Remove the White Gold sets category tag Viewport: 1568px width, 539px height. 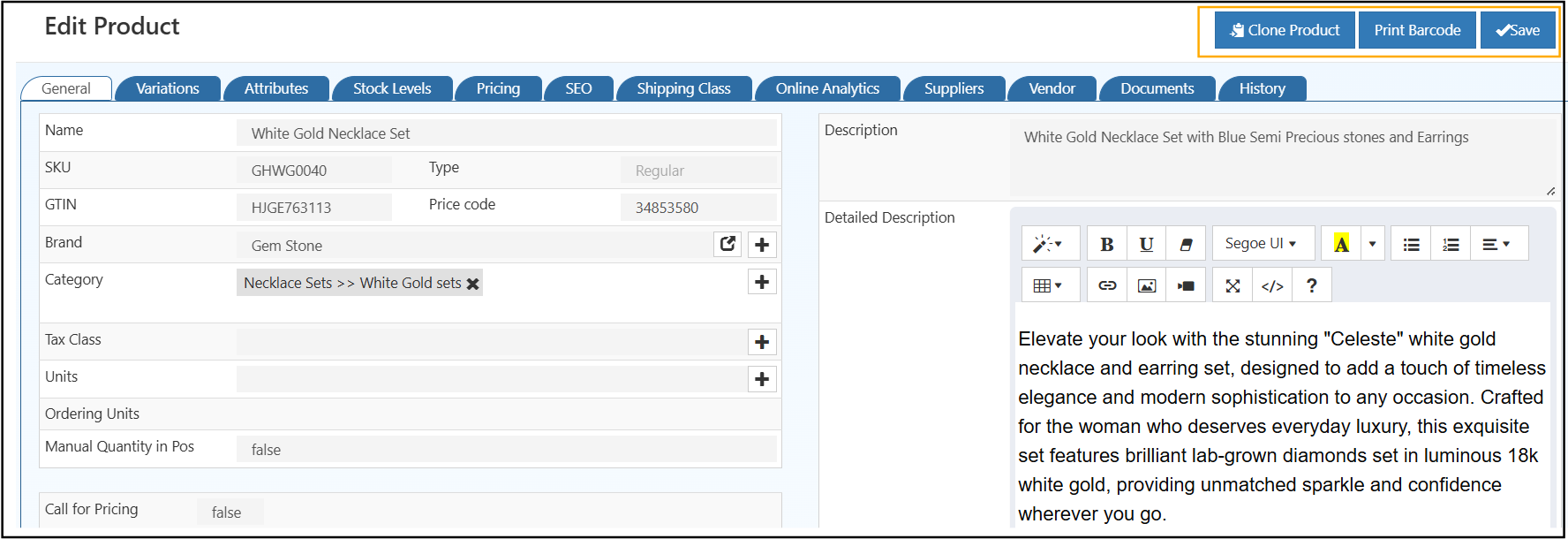(x=473, y=284)
